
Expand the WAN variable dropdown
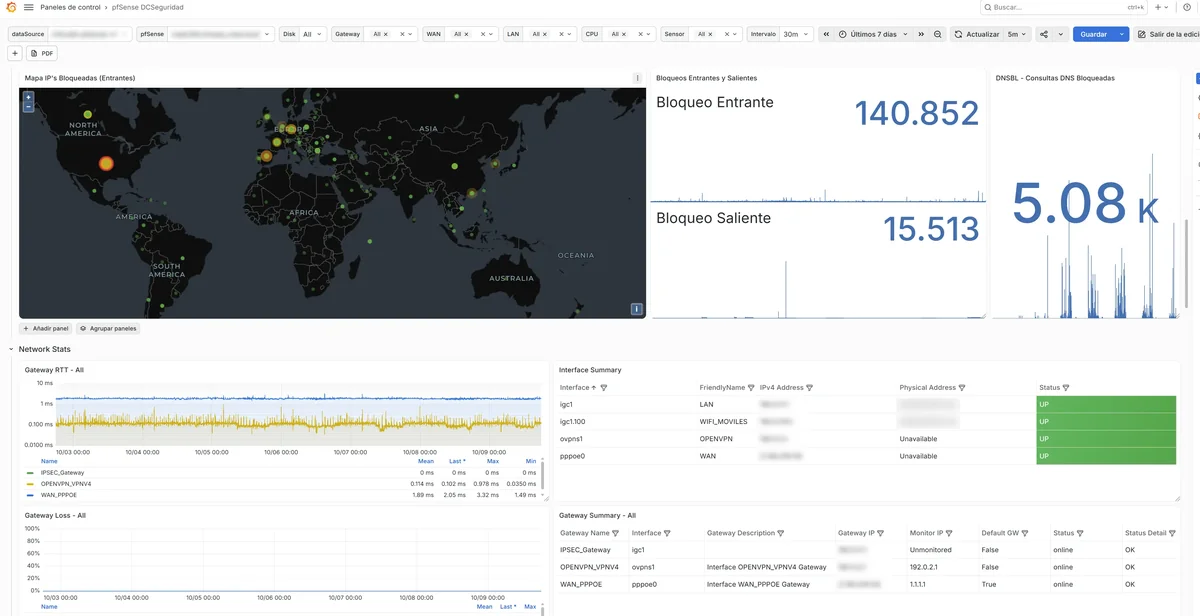point(493,34)
